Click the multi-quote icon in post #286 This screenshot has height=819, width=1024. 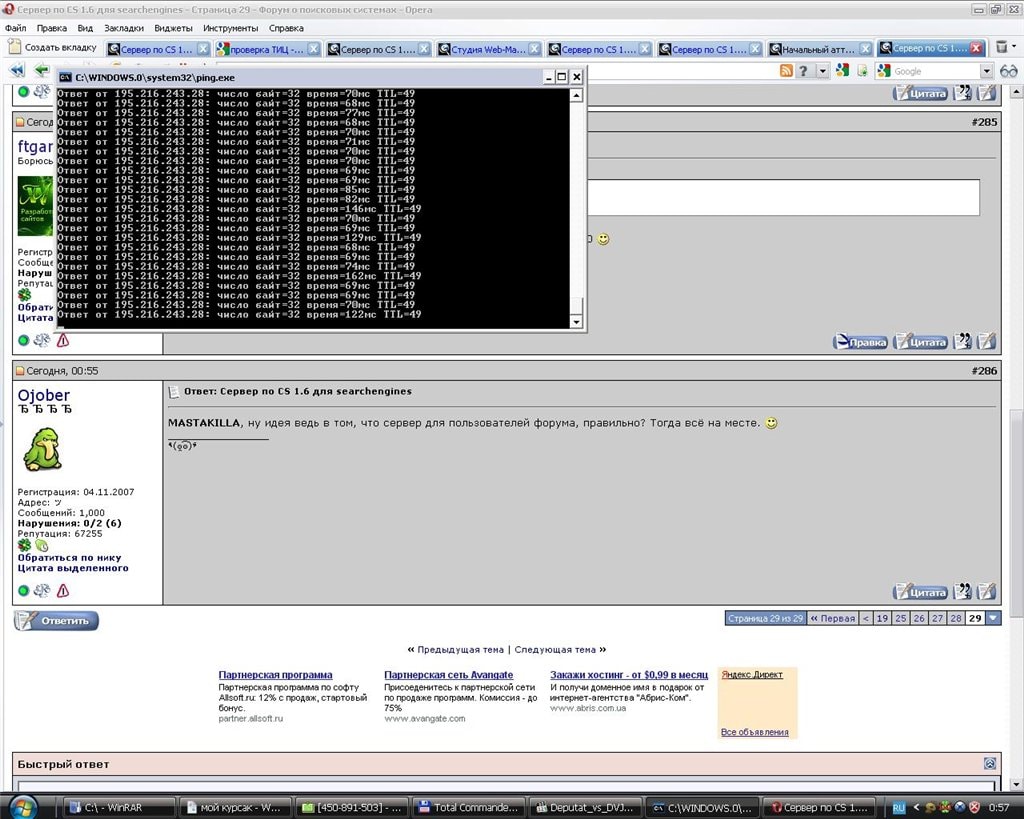962,592
